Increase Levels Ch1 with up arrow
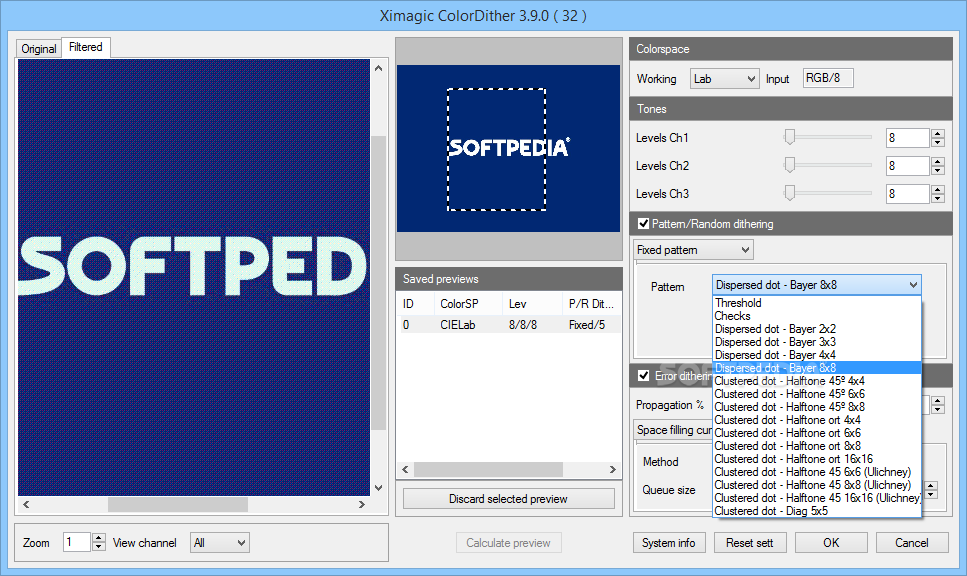 (938, 134)
